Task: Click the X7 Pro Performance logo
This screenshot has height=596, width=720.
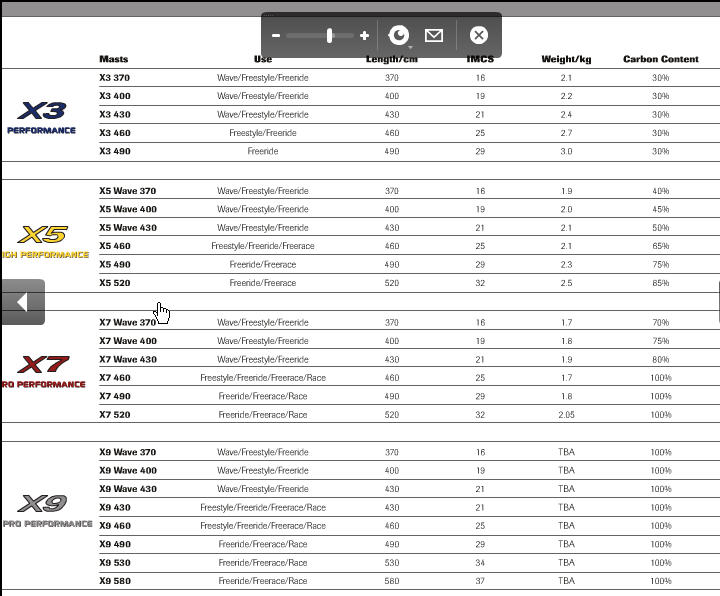Action: tap(43, 370)
